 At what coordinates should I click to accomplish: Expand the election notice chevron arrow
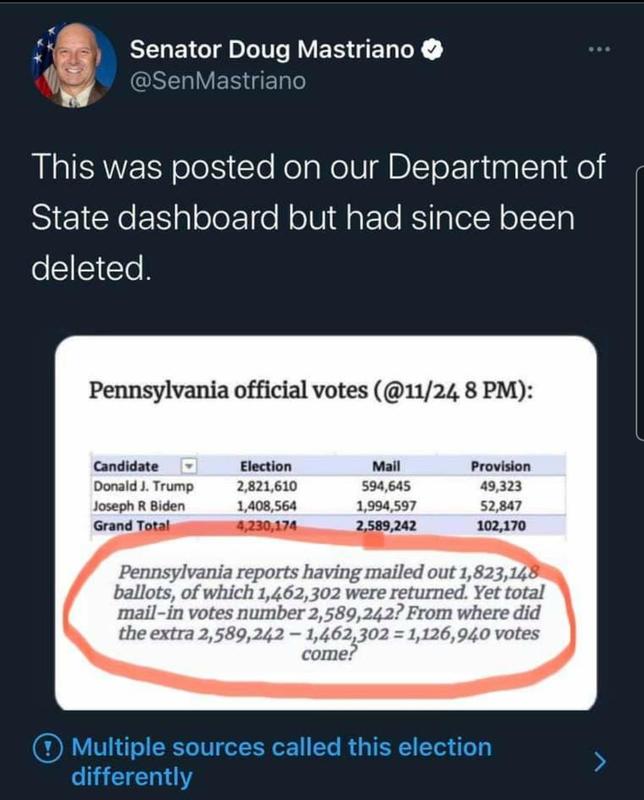(600, 762)
